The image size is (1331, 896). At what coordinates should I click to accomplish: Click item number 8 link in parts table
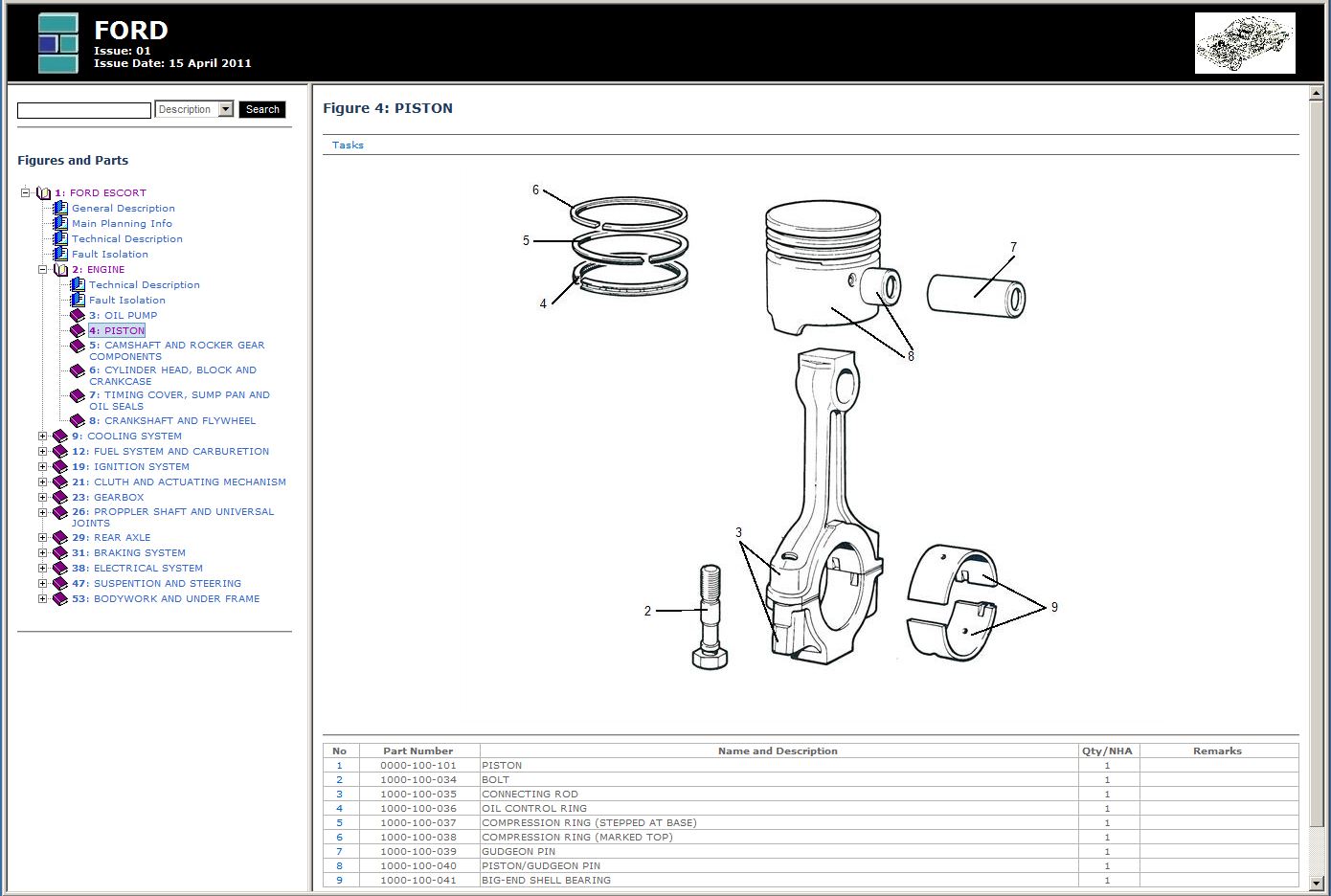(339, 865)
